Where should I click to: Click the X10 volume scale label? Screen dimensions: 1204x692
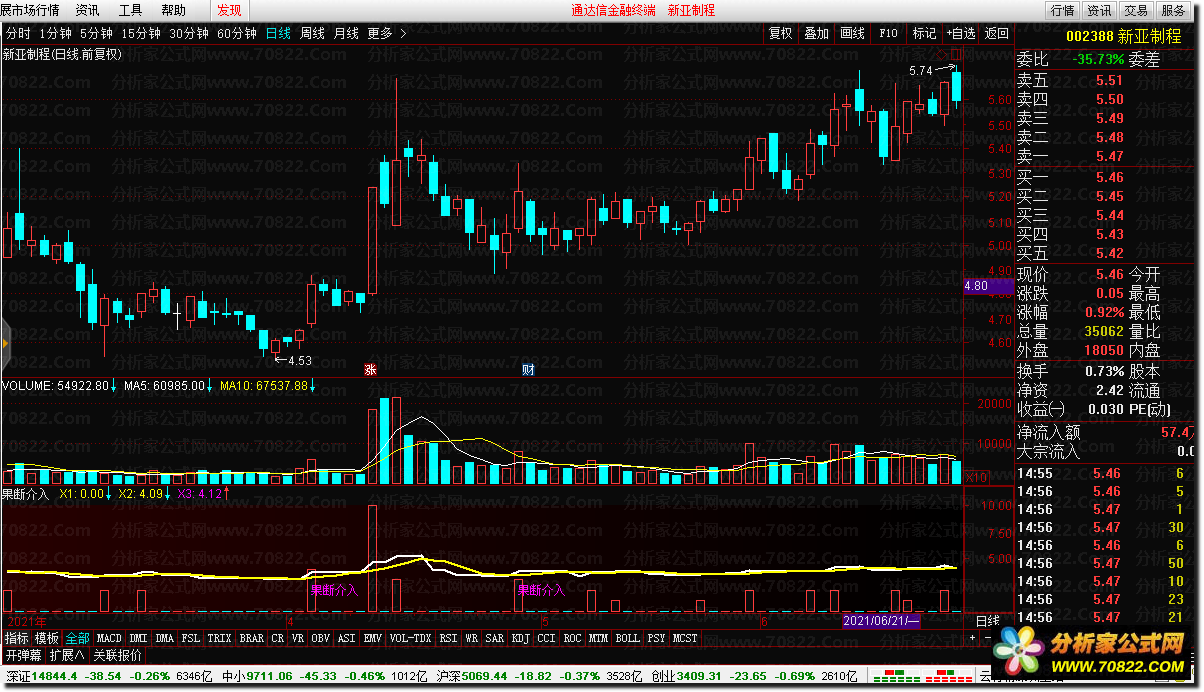tap(977, 477)
